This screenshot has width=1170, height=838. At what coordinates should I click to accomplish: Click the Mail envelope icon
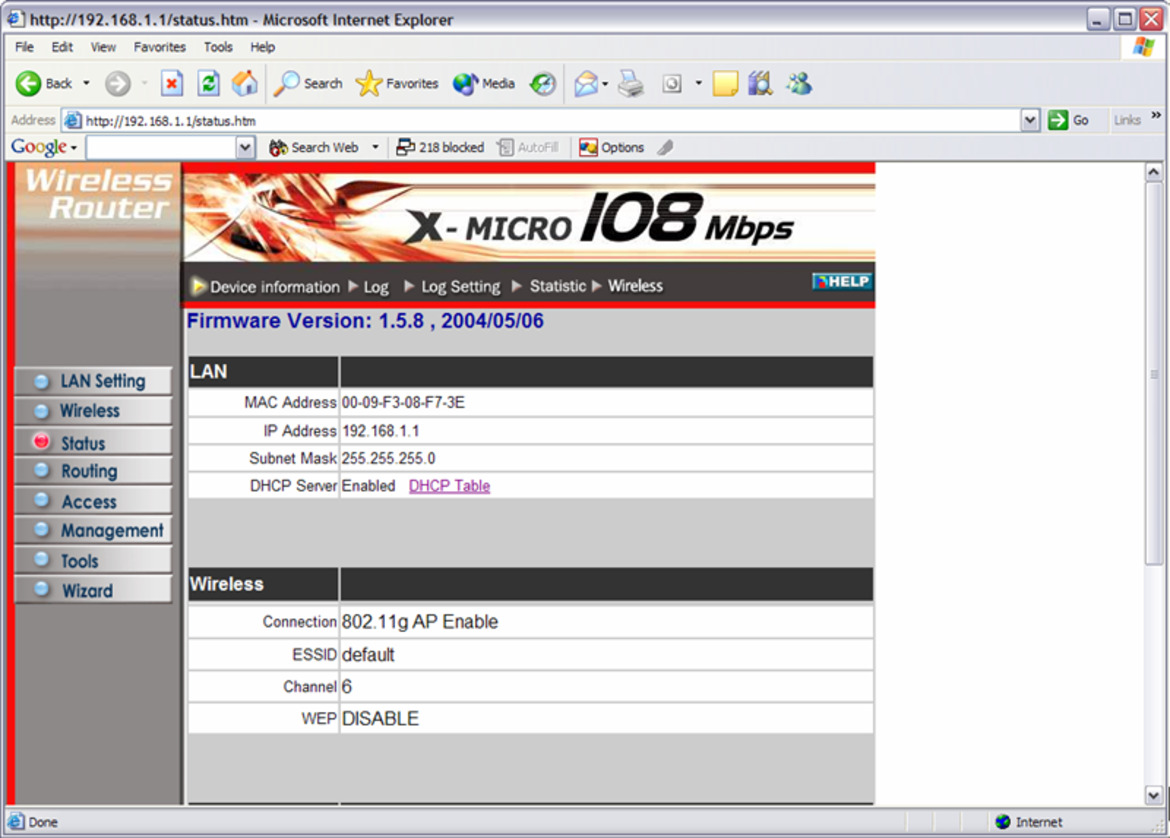[x=586, y=84]
